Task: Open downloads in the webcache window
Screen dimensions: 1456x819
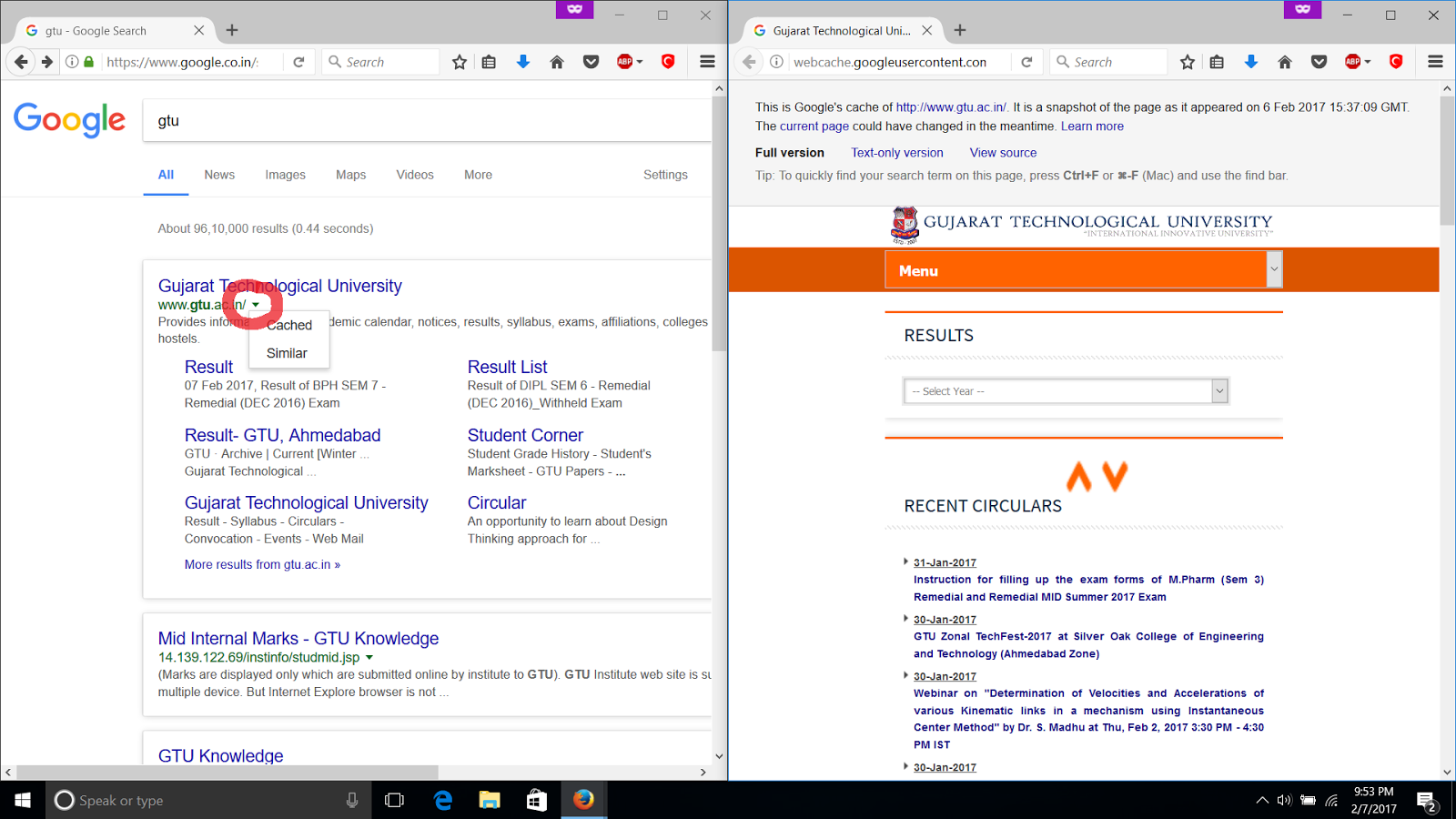Action: [x=1251, y=62]
